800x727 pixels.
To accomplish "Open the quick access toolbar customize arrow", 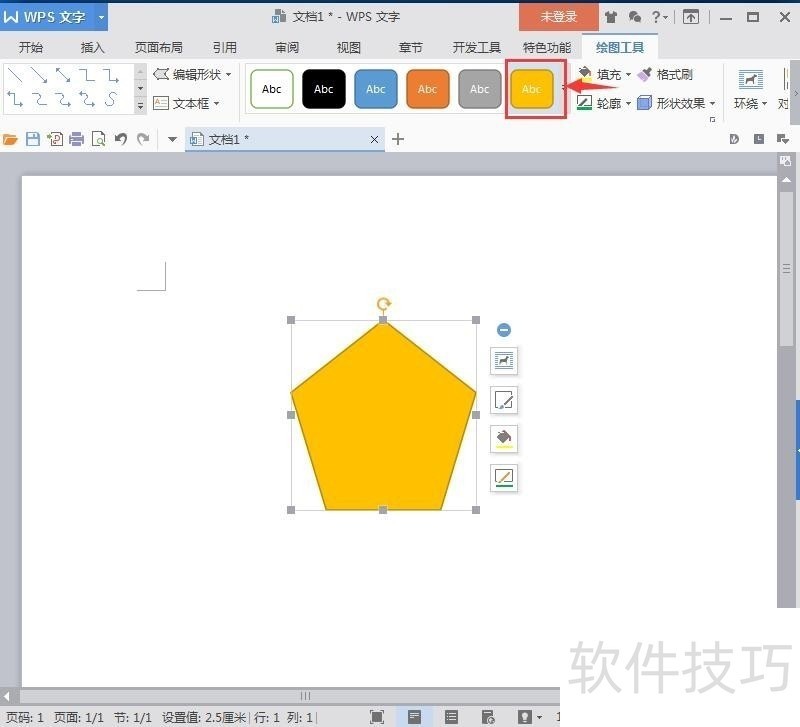I will (x=172, y=139).
